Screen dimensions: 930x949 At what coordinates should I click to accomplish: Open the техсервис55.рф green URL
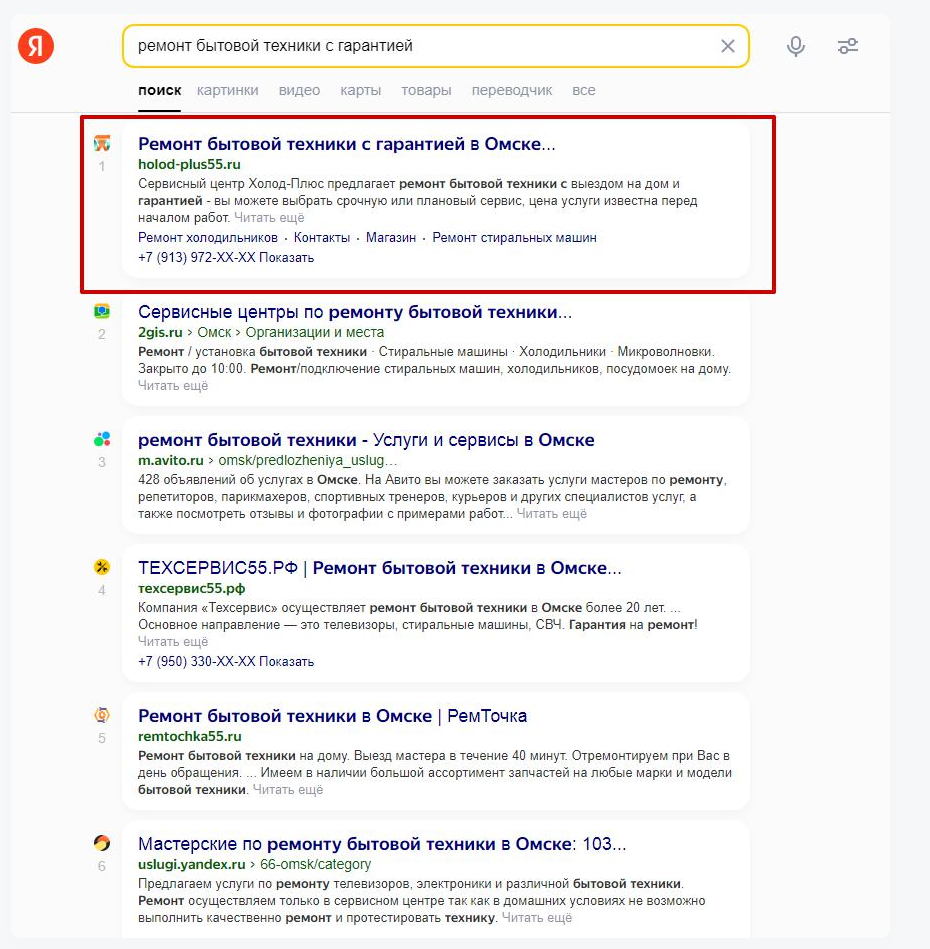click(x=191, y=588)
